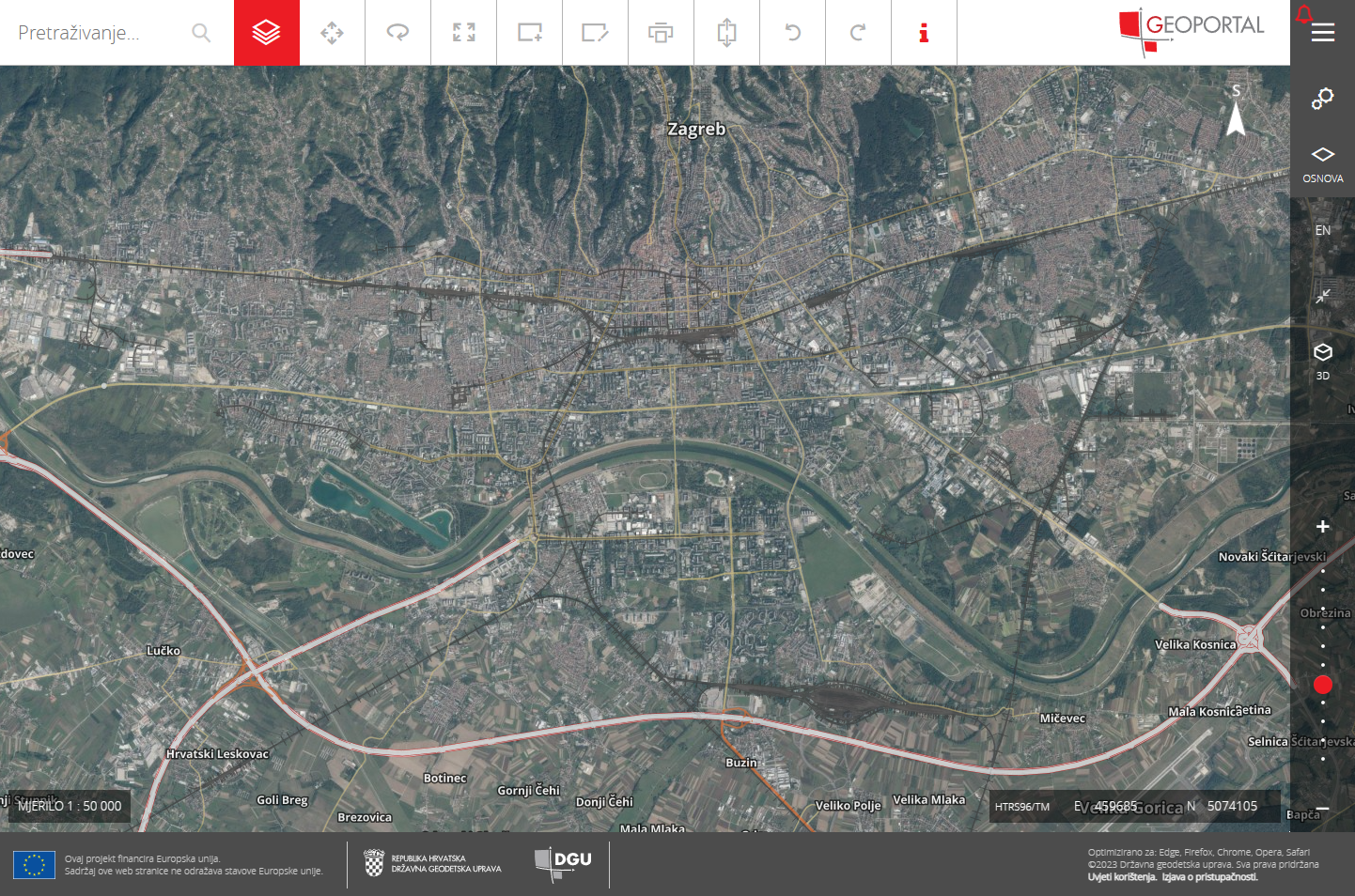This screenshot has width=1355, height=896.
Task: Click the Veliko Polje label
Action: coord(849,806)
